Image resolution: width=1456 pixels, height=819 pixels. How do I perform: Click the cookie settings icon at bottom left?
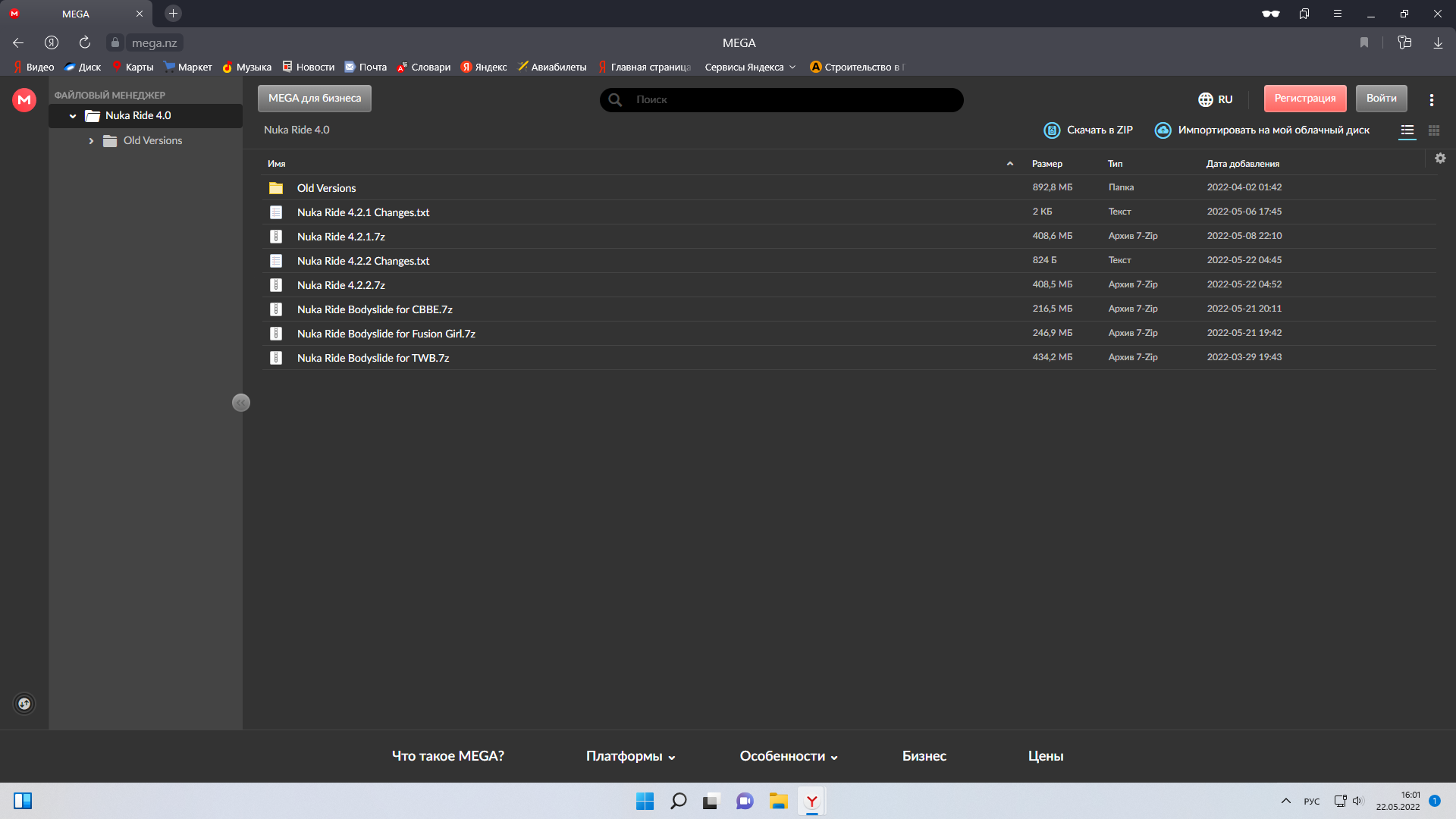(x=24, y=704)
